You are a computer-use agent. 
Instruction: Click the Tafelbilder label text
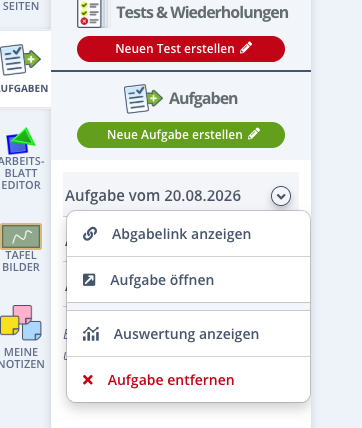pyautogui.click(x=21, y=261)
